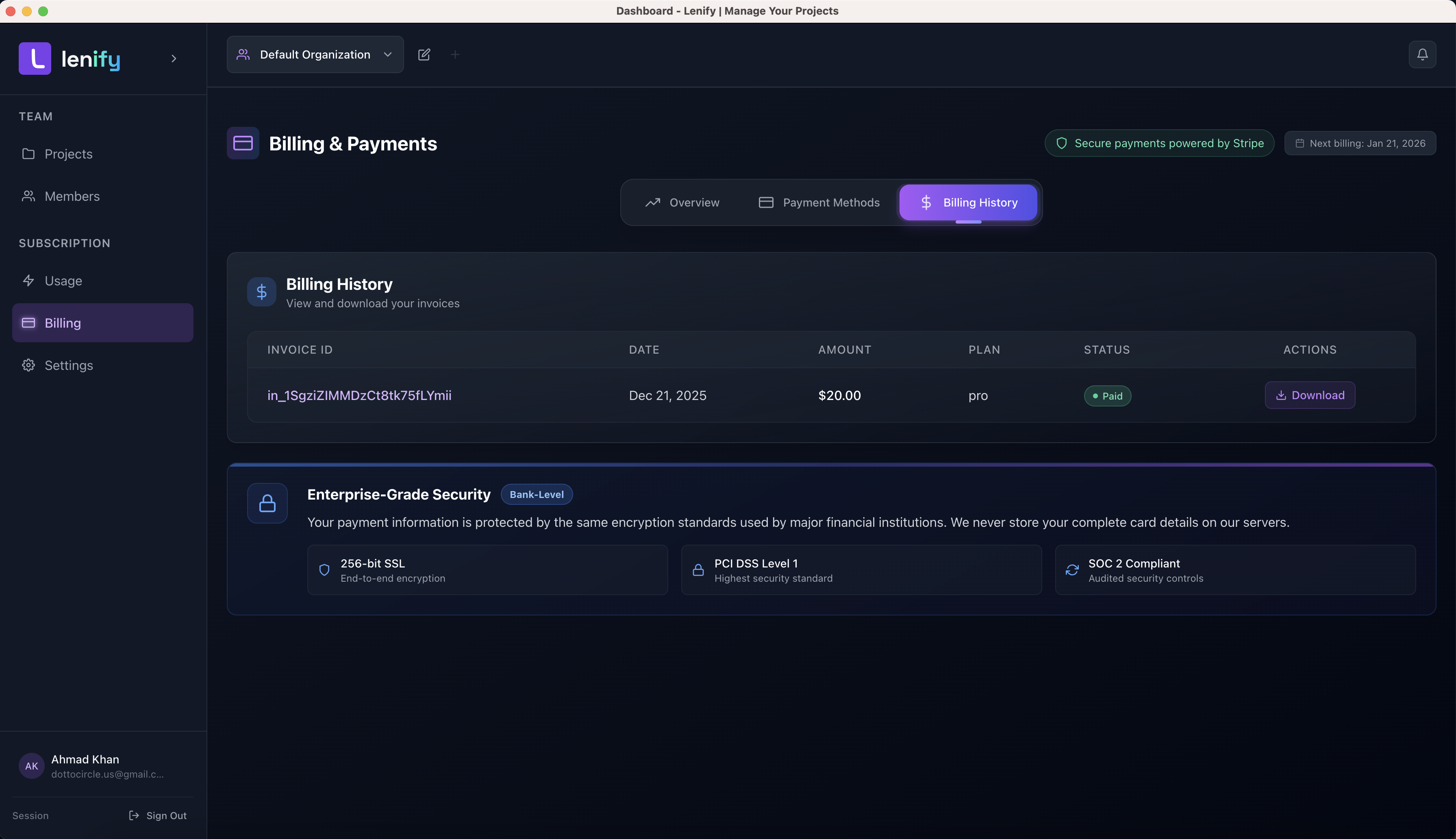Sign out of the session

(x=158, y=815)
